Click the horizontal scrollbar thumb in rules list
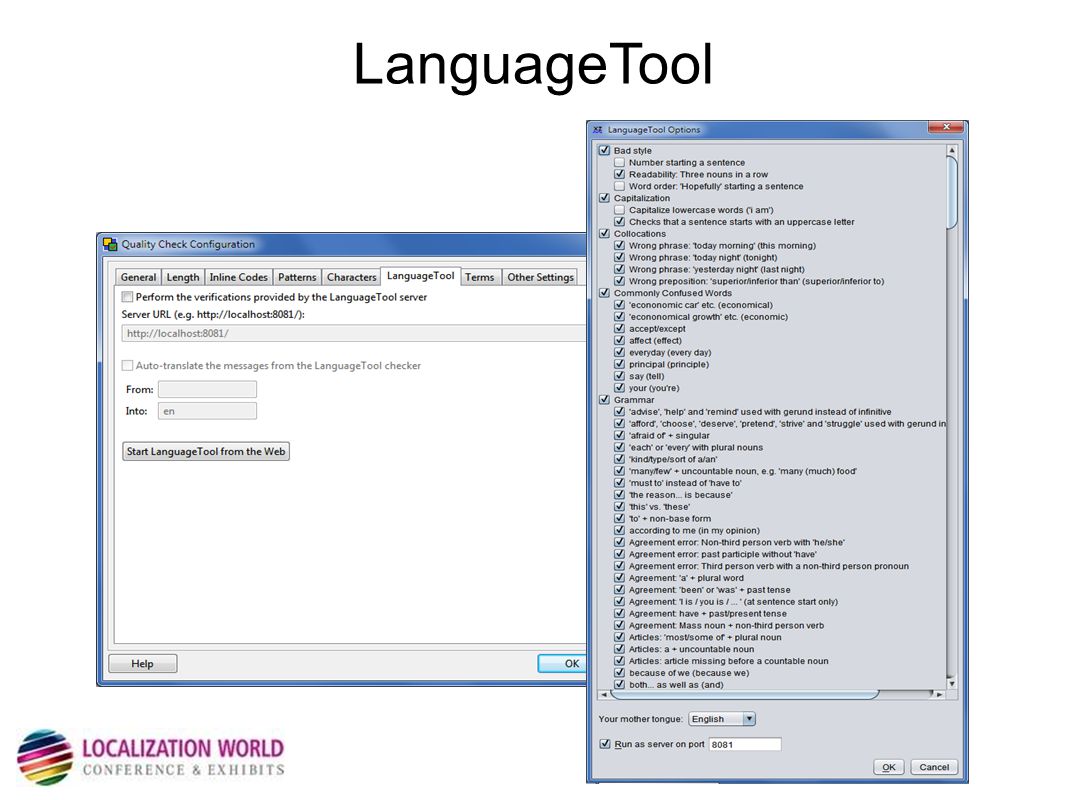 pos(745,695)
